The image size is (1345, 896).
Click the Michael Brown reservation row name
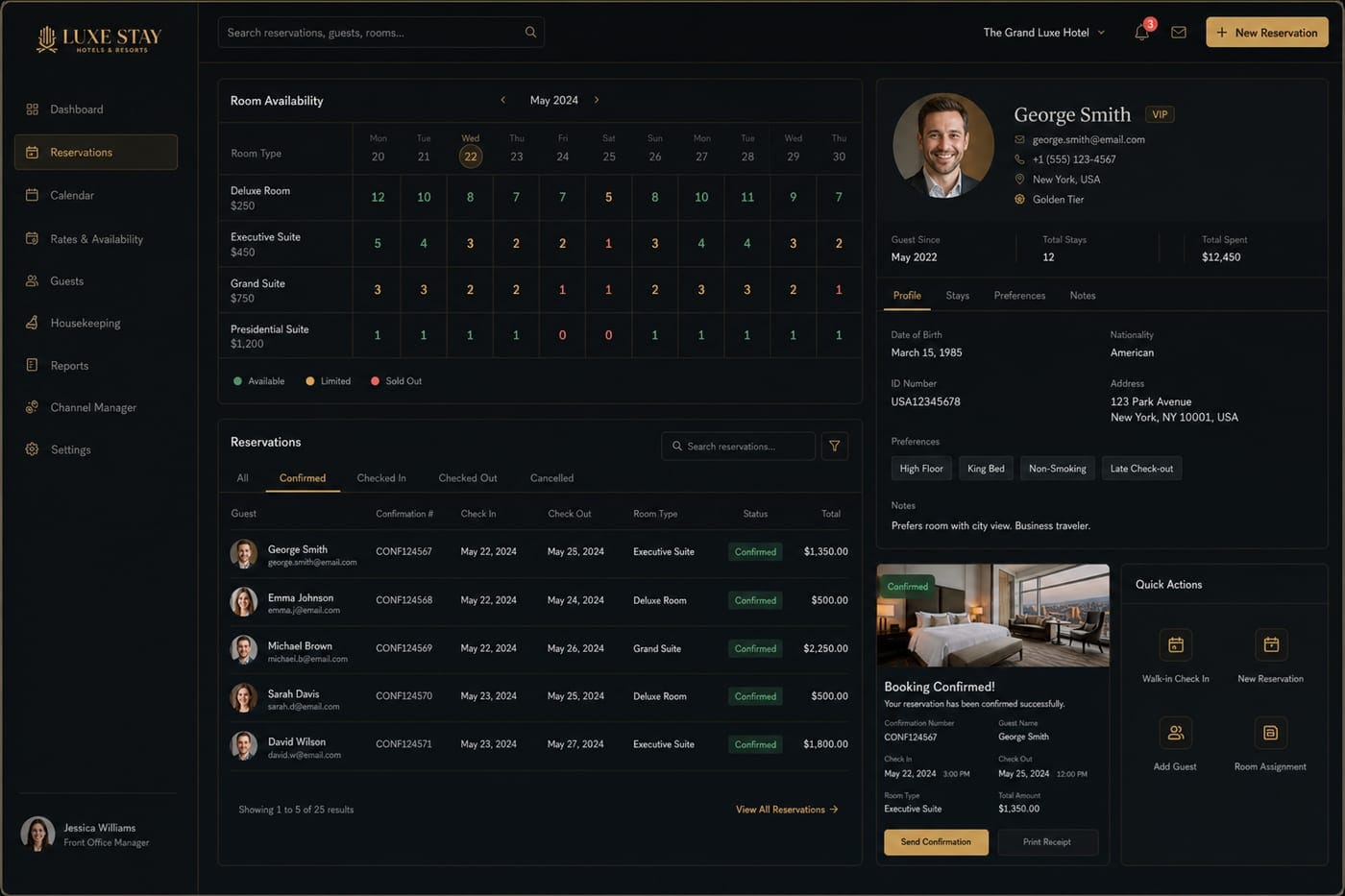300,646
